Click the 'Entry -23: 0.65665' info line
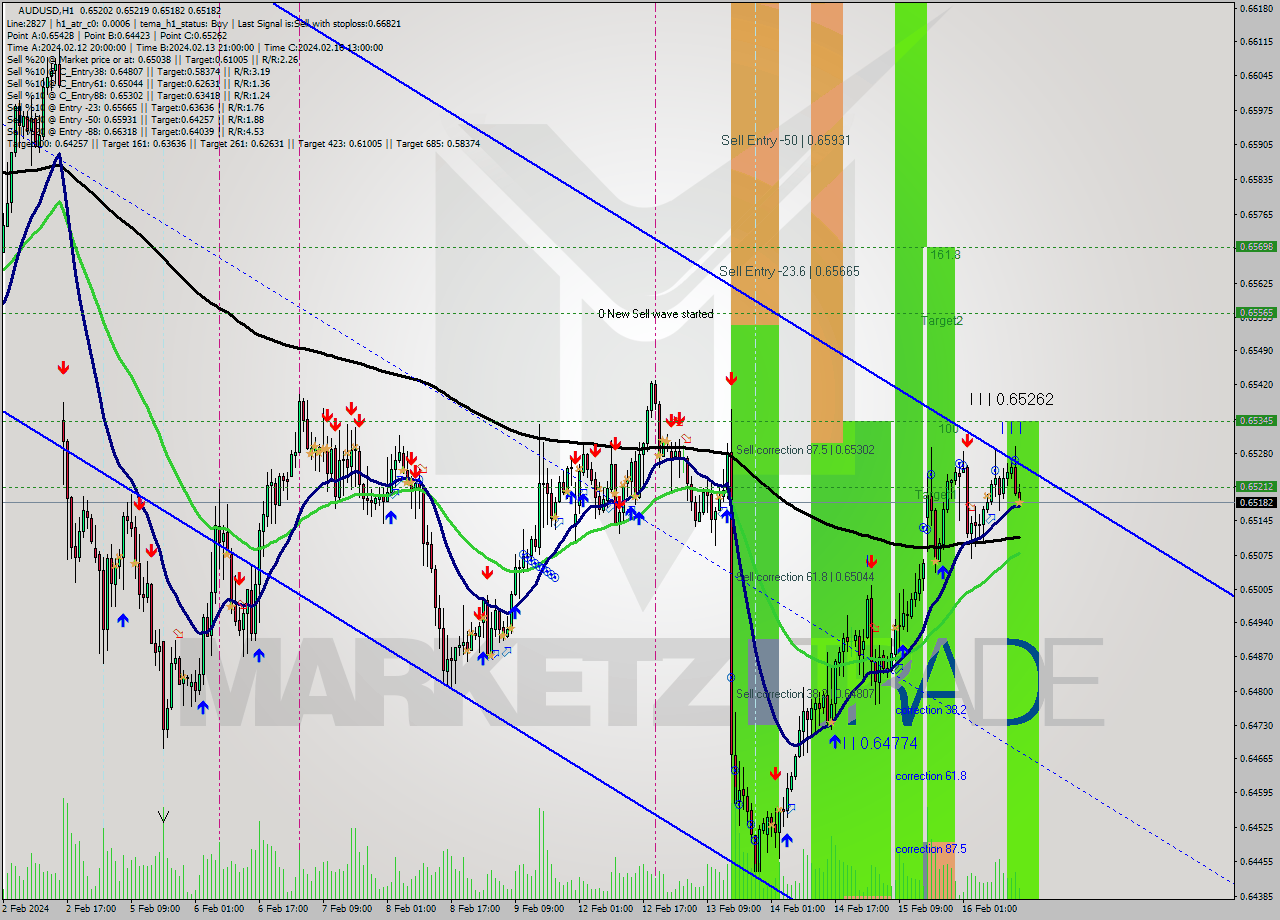The image size is (1280, 920). tap(135, 107)
